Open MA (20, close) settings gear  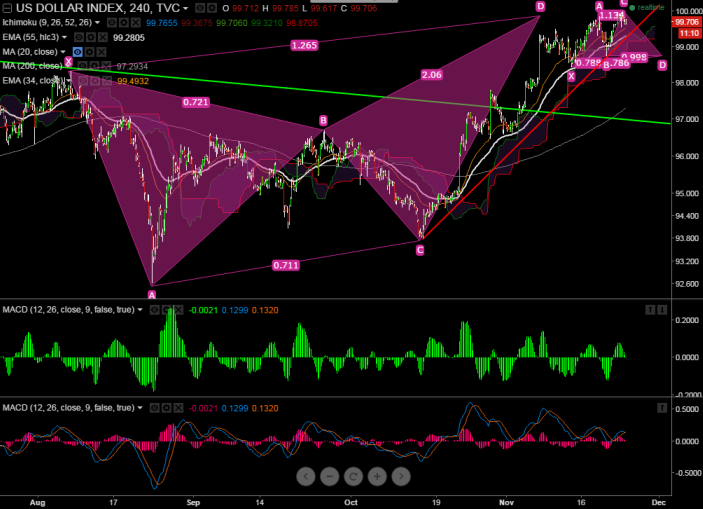point(90,52)
